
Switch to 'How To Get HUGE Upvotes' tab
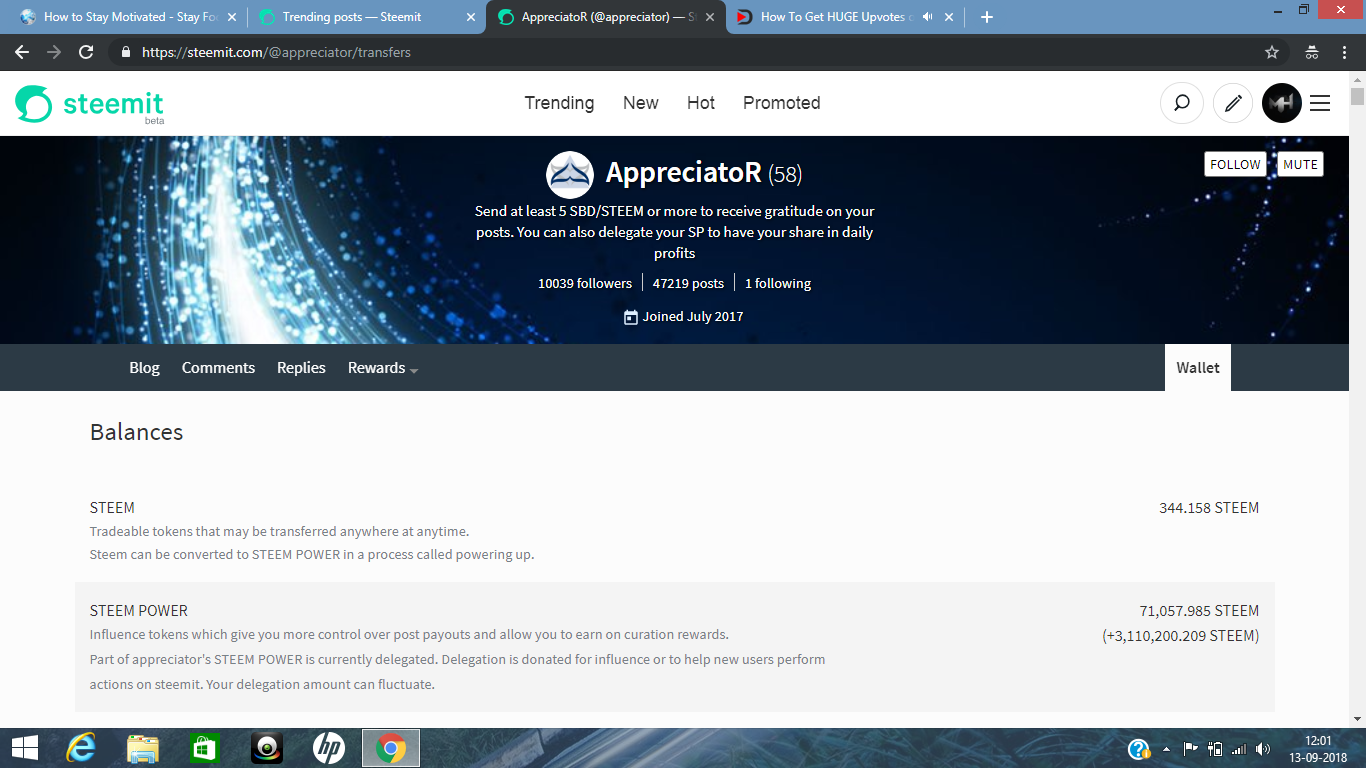click(x=845, y=17)
